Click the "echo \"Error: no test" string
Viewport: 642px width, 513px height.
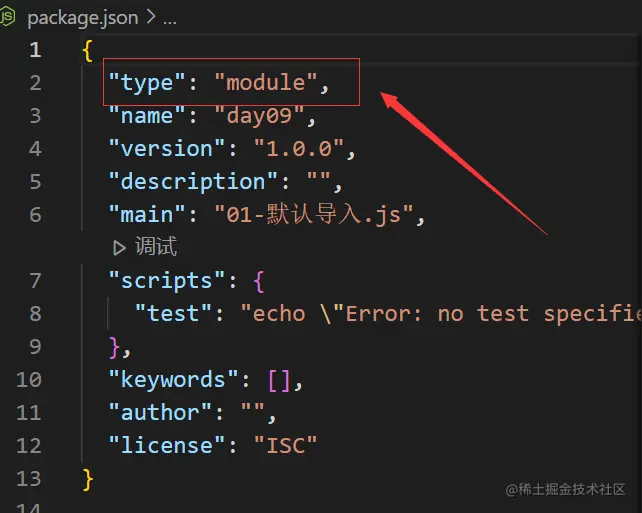pyautogui.click(x=384, y=314)
